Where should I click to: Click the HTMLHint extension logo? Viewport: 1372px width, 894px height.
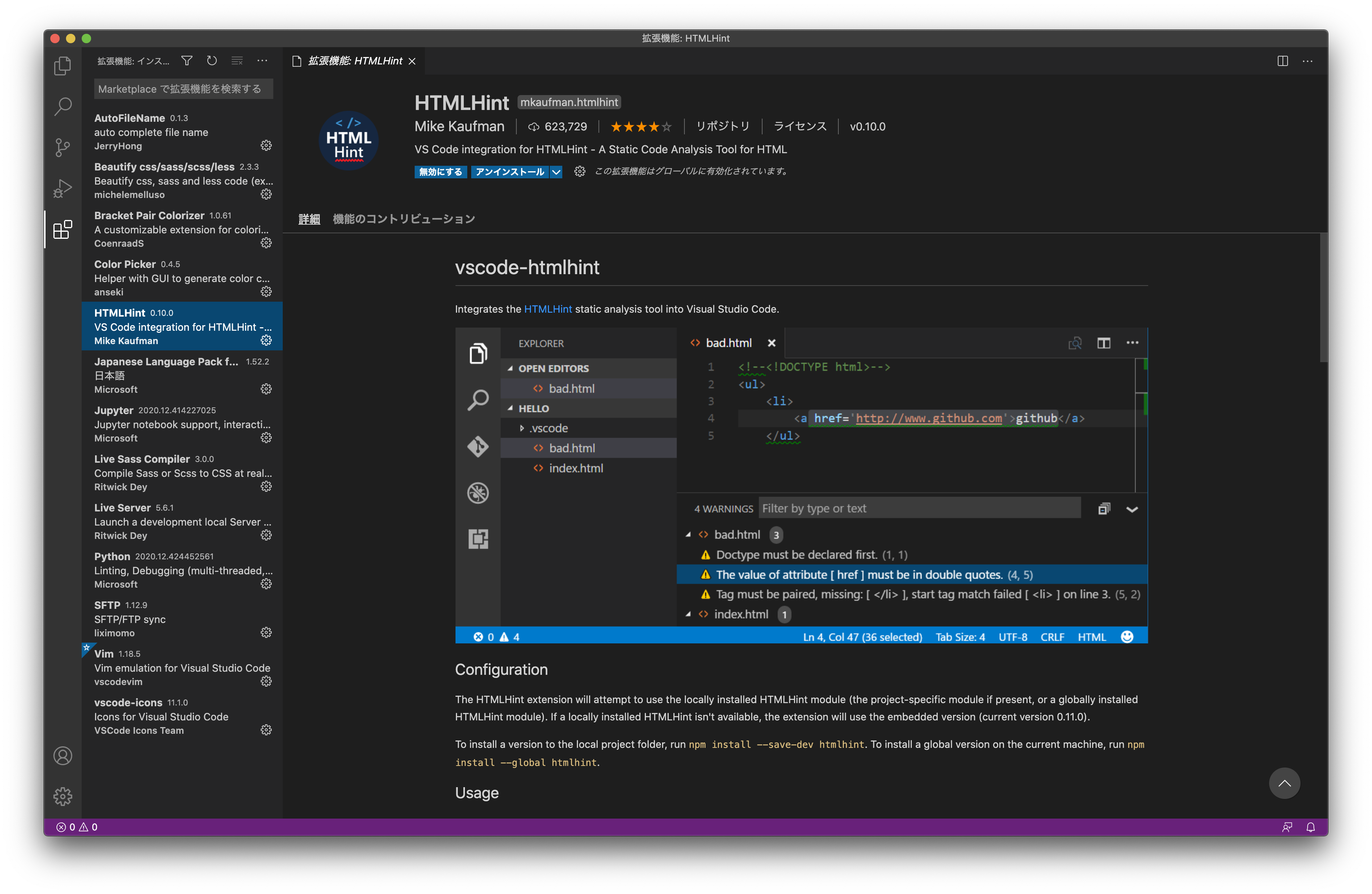[x=348, y=141]
